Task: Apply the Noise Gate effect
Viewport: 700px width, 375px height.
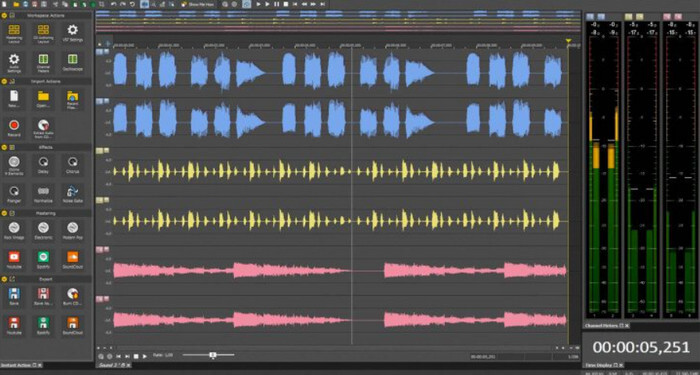Action: coord(72,194)
